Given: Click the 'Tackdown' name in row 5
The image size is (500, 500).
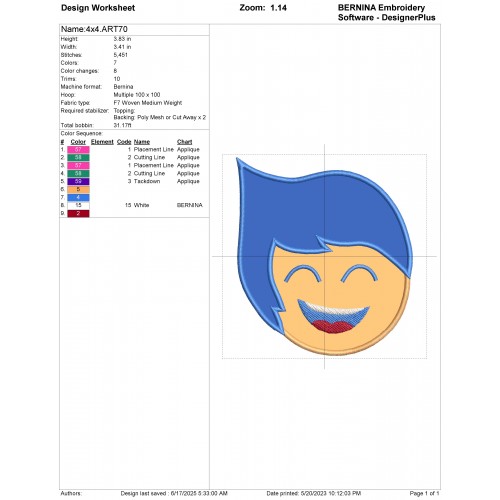Looking at the screenshot, I should click(x=147, y=181).
